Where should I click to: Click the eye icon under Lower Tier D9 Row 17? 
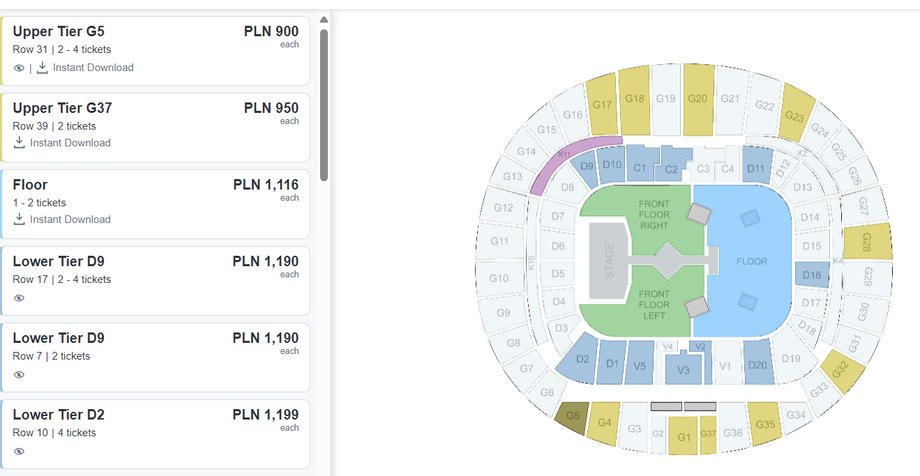tap(19, 298)
